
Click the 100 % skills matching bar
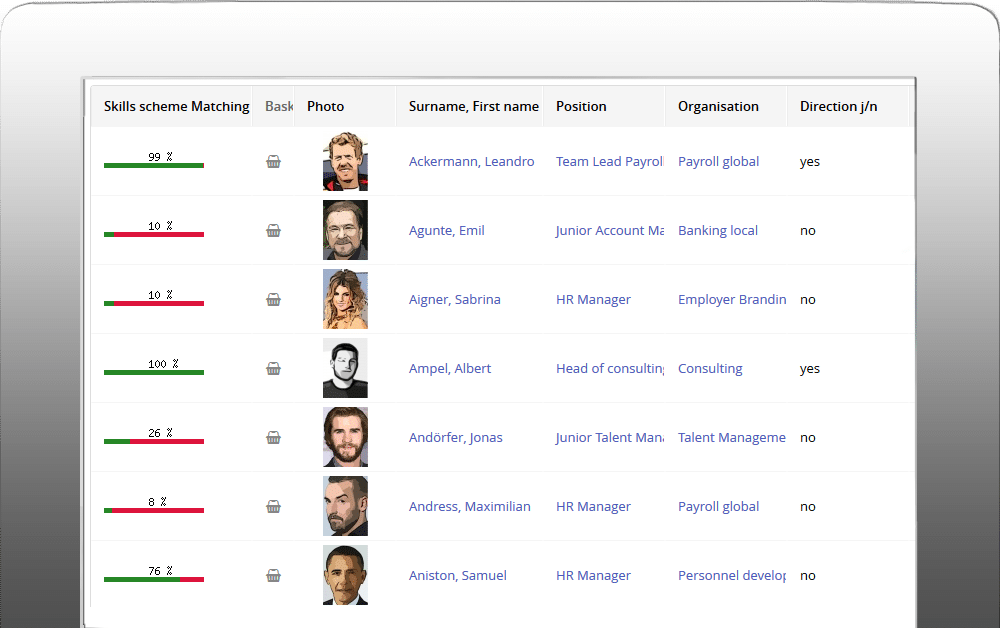click(x=154, y=372)
